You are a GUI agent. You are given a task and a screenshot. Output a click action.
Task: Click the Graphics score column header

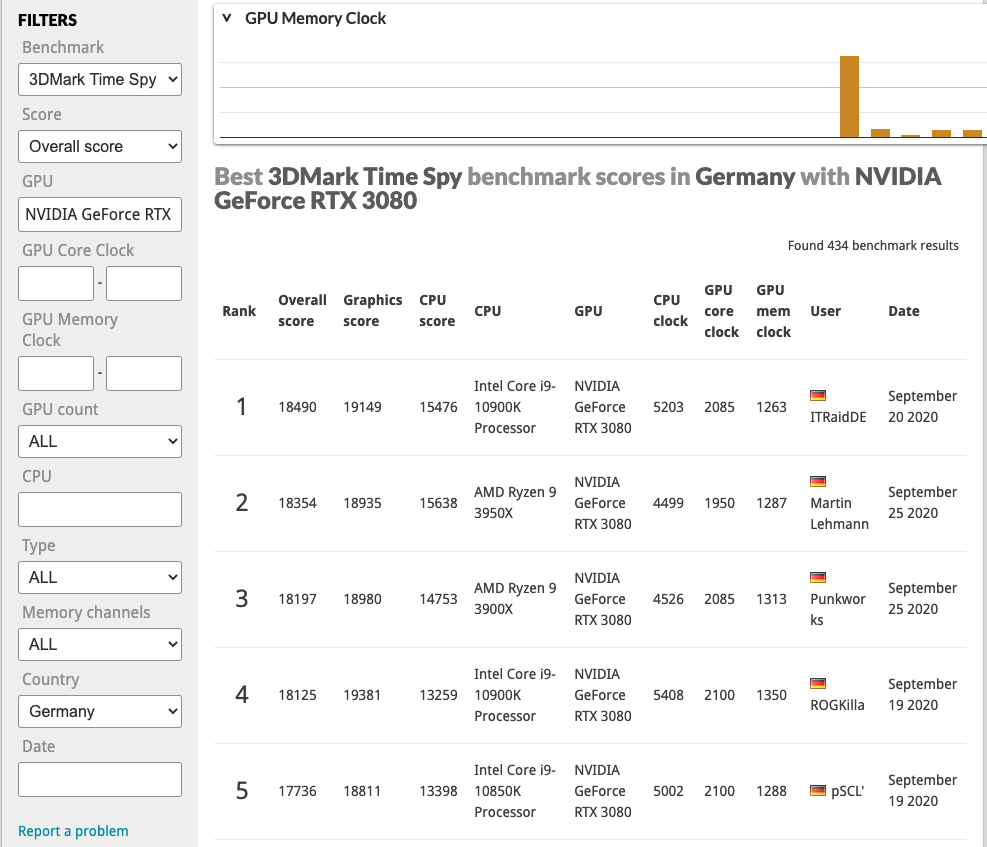[373, 311]
